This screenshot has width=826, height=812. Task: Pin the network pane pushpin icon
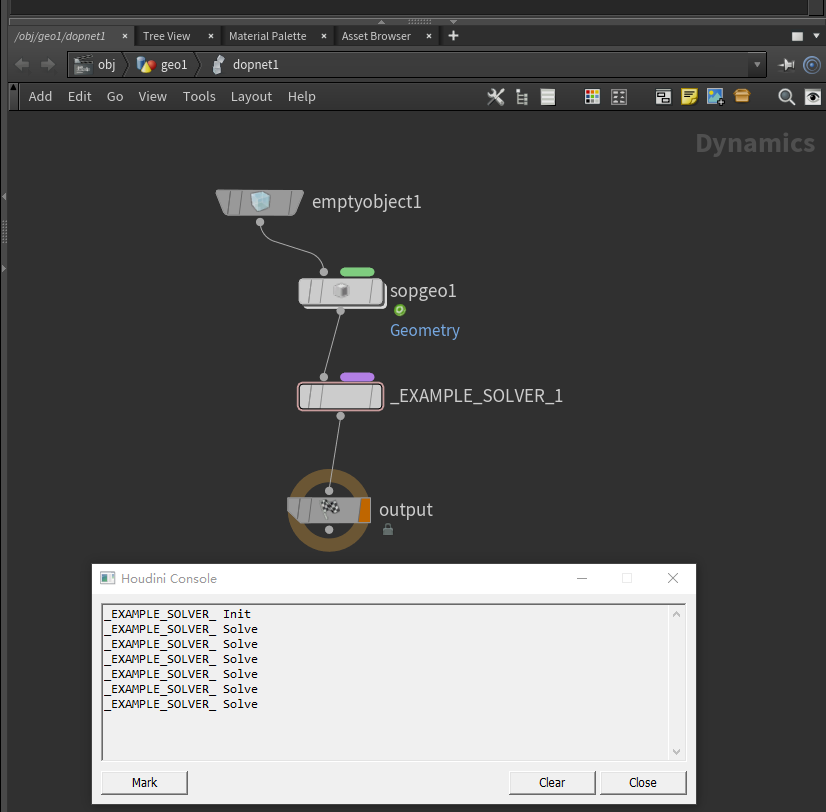pos(786,65)
